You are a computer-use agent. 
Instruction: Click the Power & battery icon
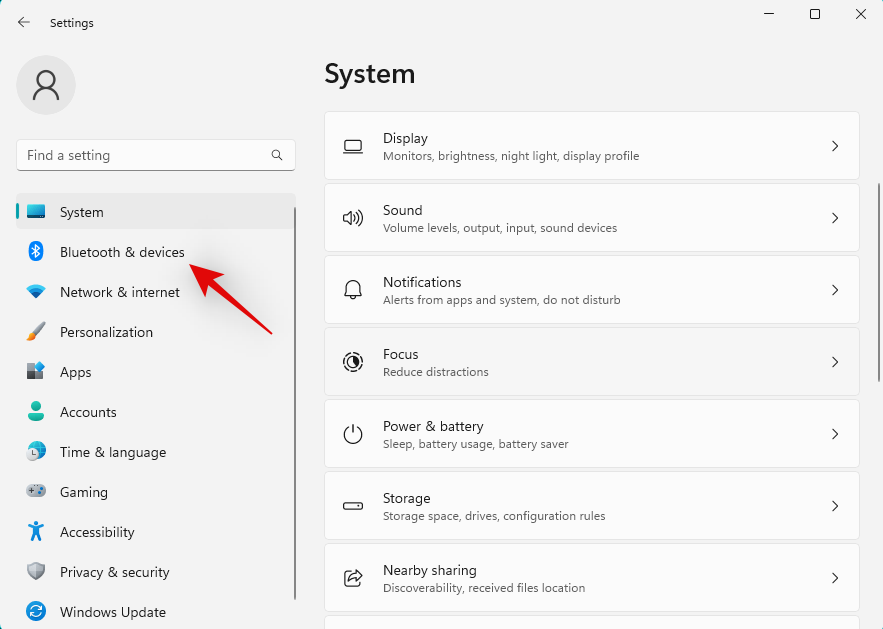click(353, 434)
